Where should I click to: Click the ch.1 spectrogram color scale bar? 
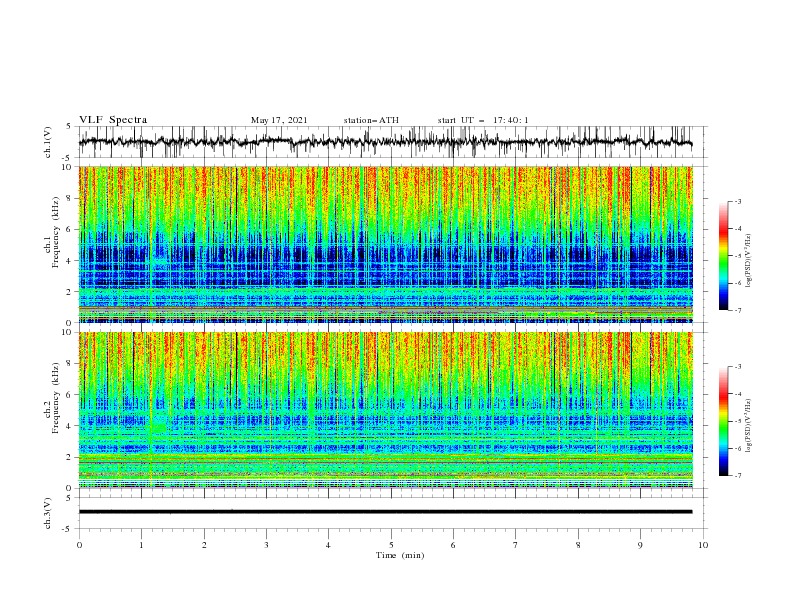click(724, 256)
